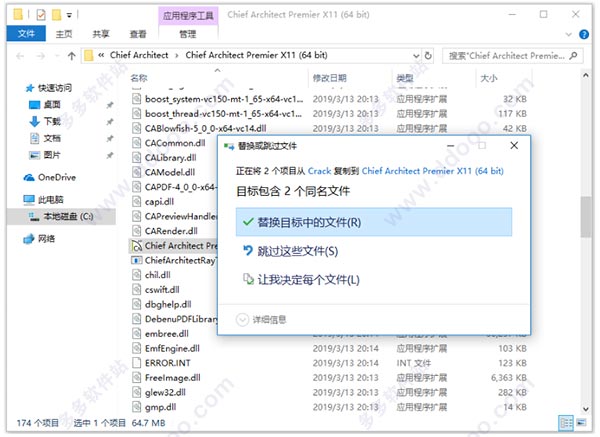This screenshot has width=600, height=437.
Task: Click scrollbar up arrow
Action: click(585, 76)
